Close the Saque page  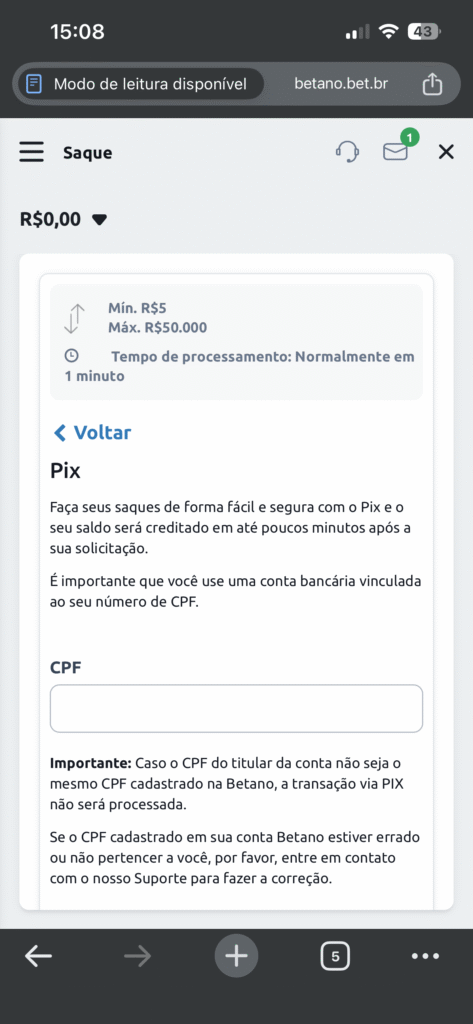446,152
